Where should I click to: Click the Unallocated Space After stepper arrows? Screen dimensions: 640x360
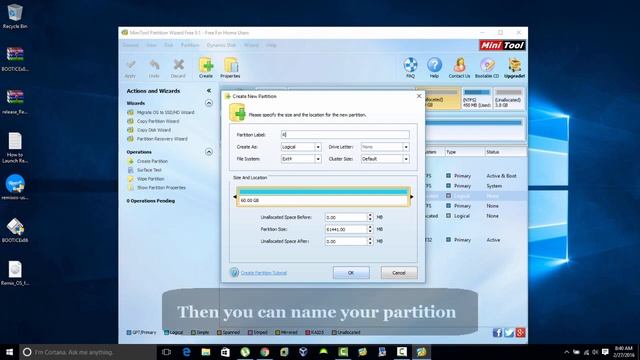(370, 241)
